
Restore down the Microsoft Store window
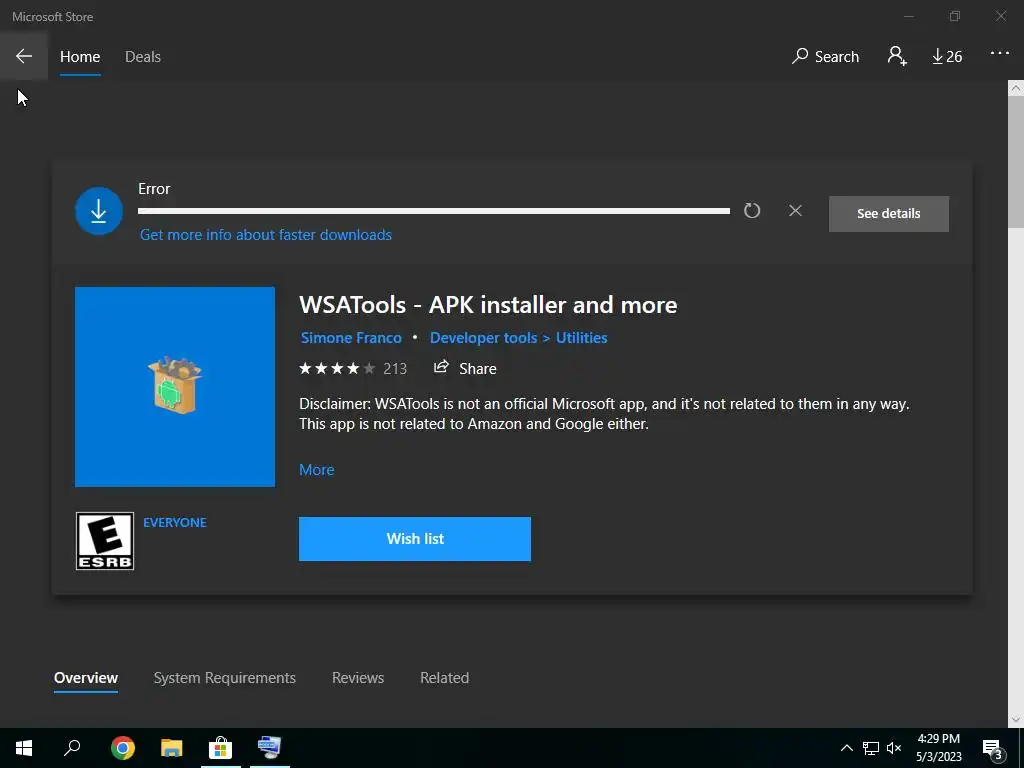tap(955, 16)
